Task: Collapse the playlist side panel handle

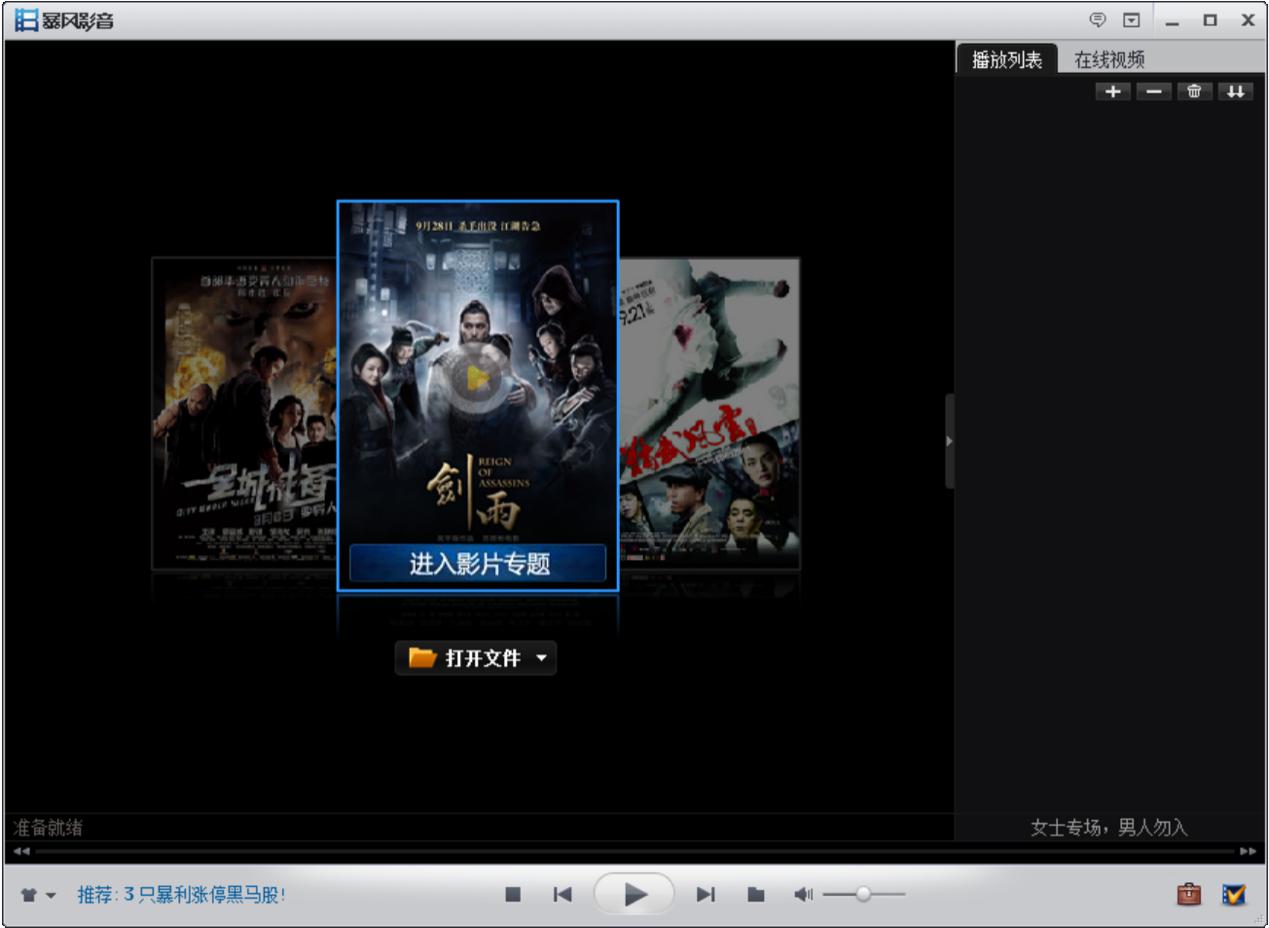Action: 950,441
